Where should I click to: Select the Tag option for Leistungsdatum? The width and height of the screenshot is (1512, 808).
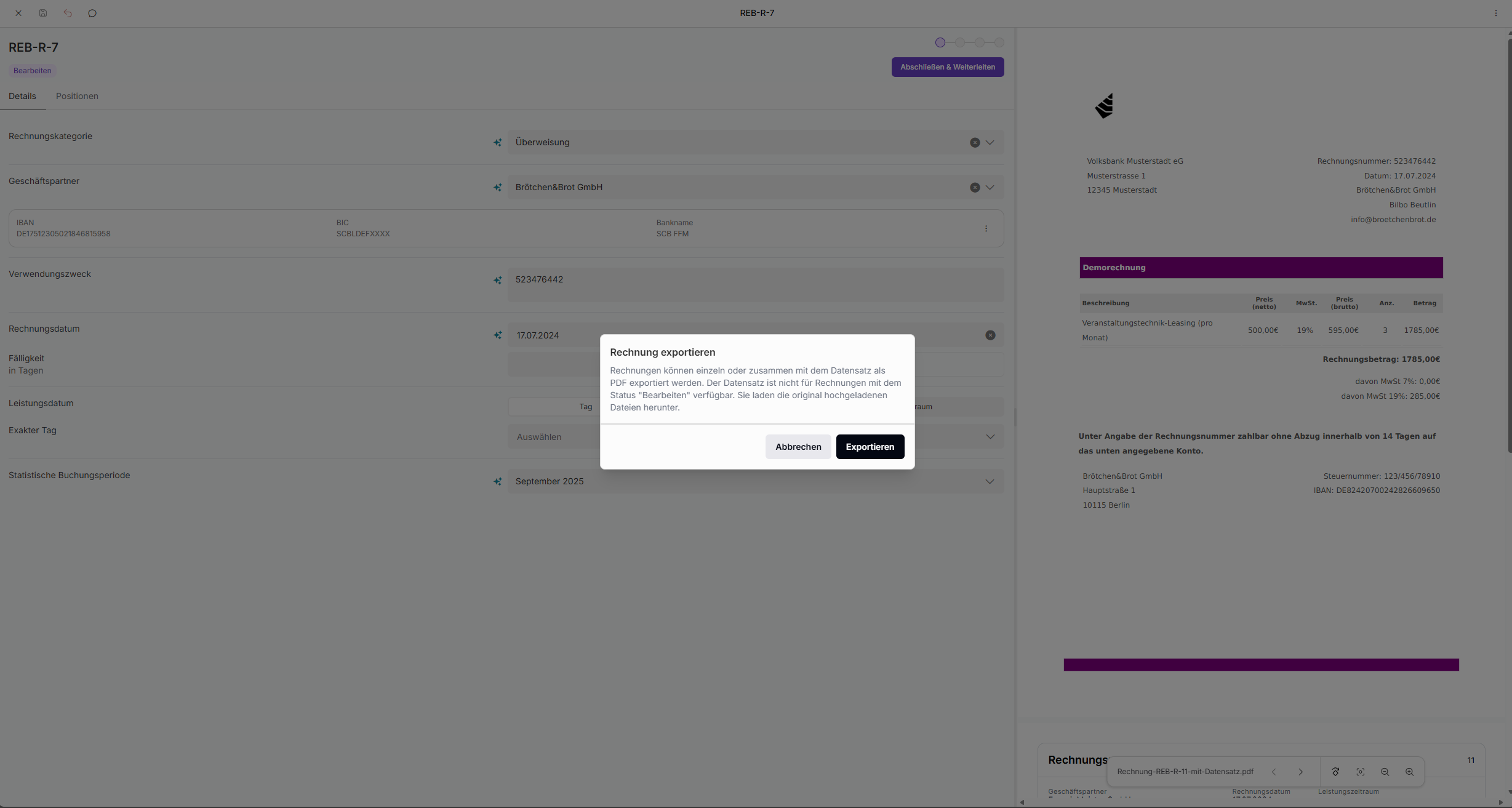coord(585,407)
